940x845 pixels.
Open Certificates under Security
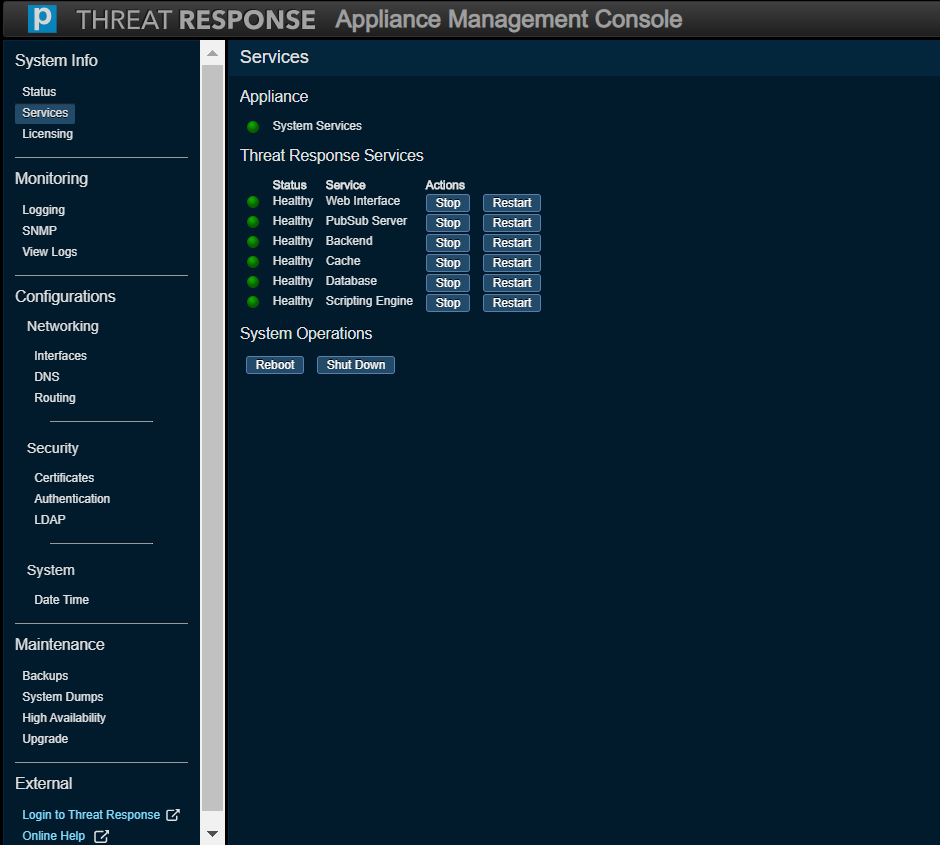(x=64, y=478)
